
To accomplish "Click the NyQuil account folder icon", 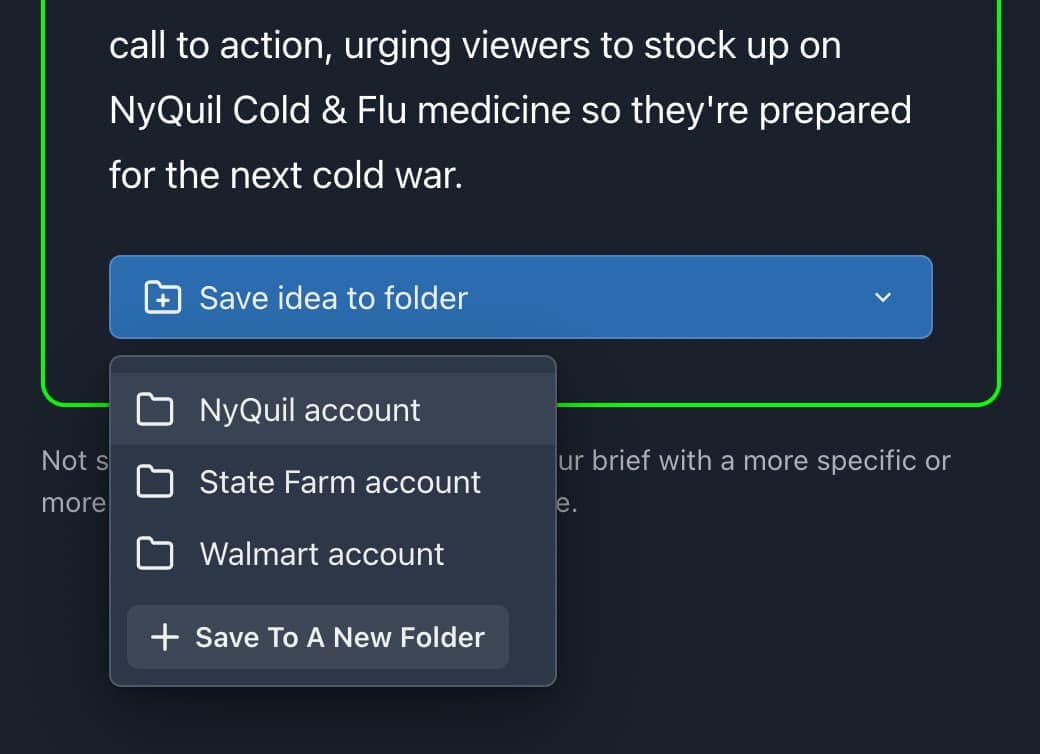I will (x=154, y=410).
